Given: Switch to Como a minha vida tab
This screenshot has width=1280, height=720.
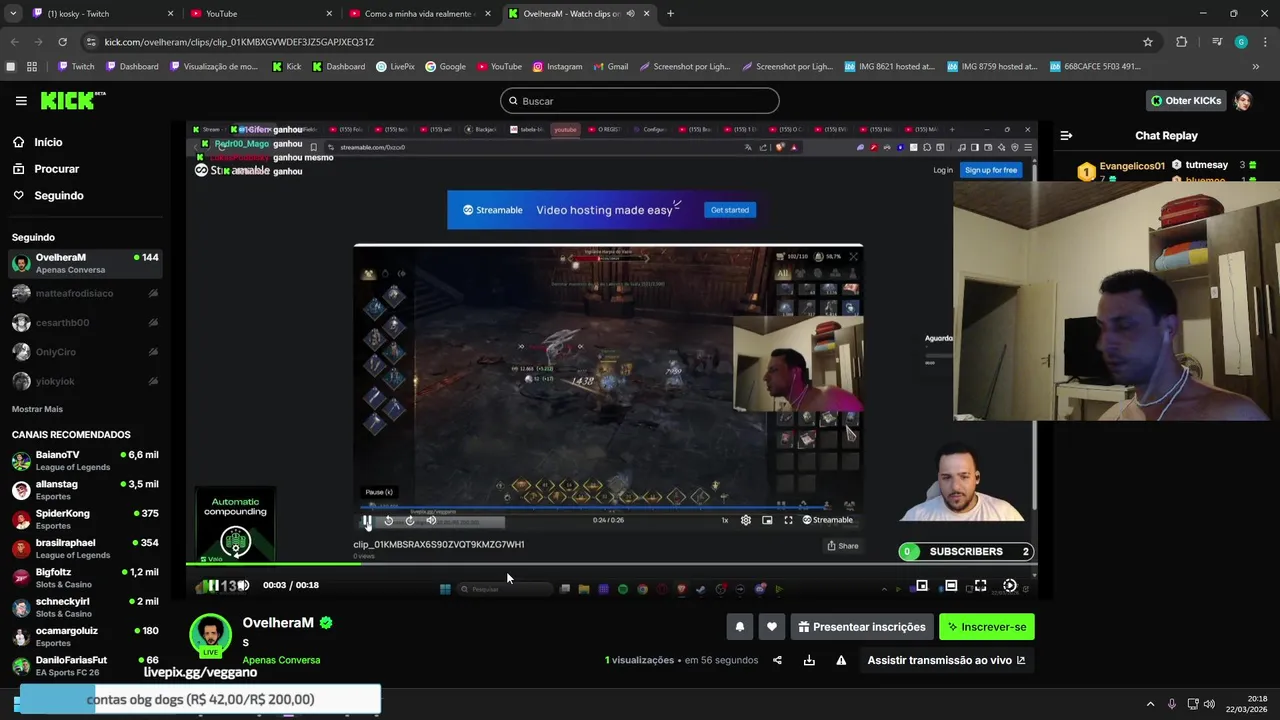Looking at the screenshot, I should pyautogui.click(x=418, y=14).
